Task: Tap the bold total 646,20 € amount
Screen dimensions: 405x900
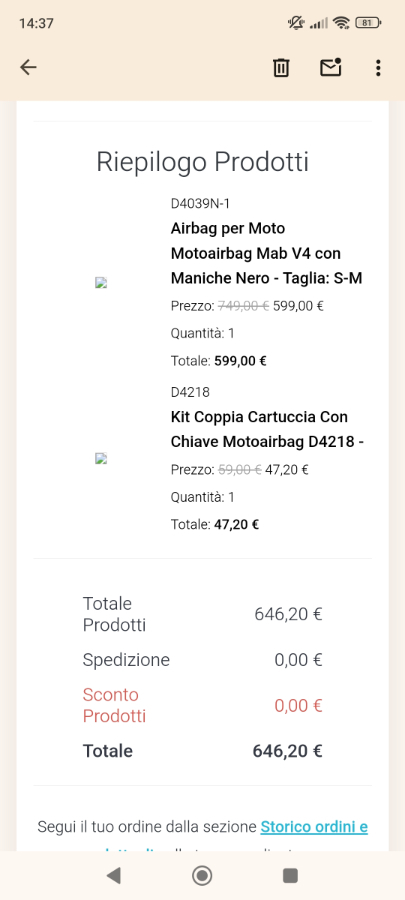Action: [x=287, y=751]
